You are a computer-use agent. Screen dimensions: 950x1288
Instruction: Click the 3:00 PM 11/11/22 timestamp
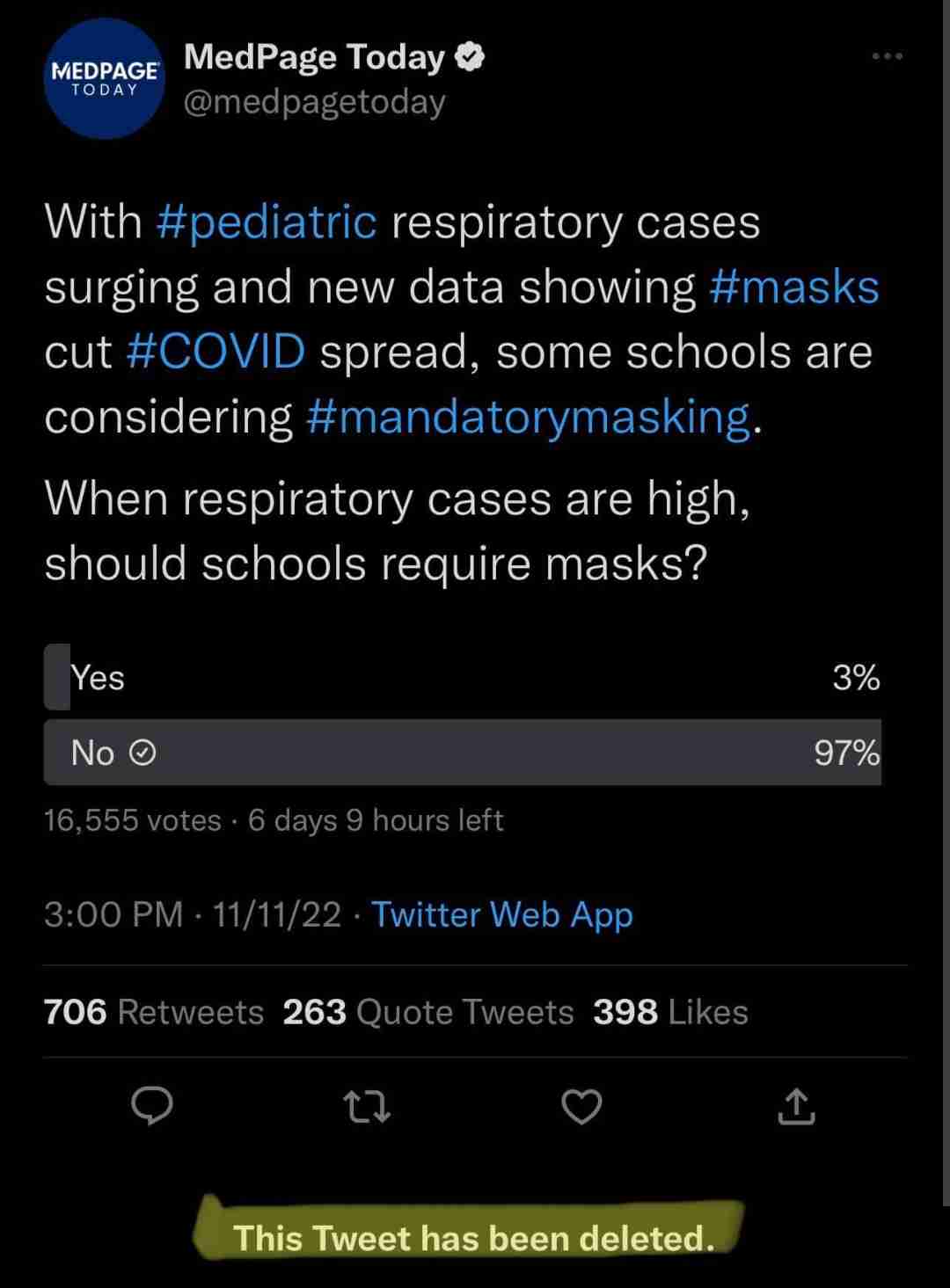click(193, 914)
